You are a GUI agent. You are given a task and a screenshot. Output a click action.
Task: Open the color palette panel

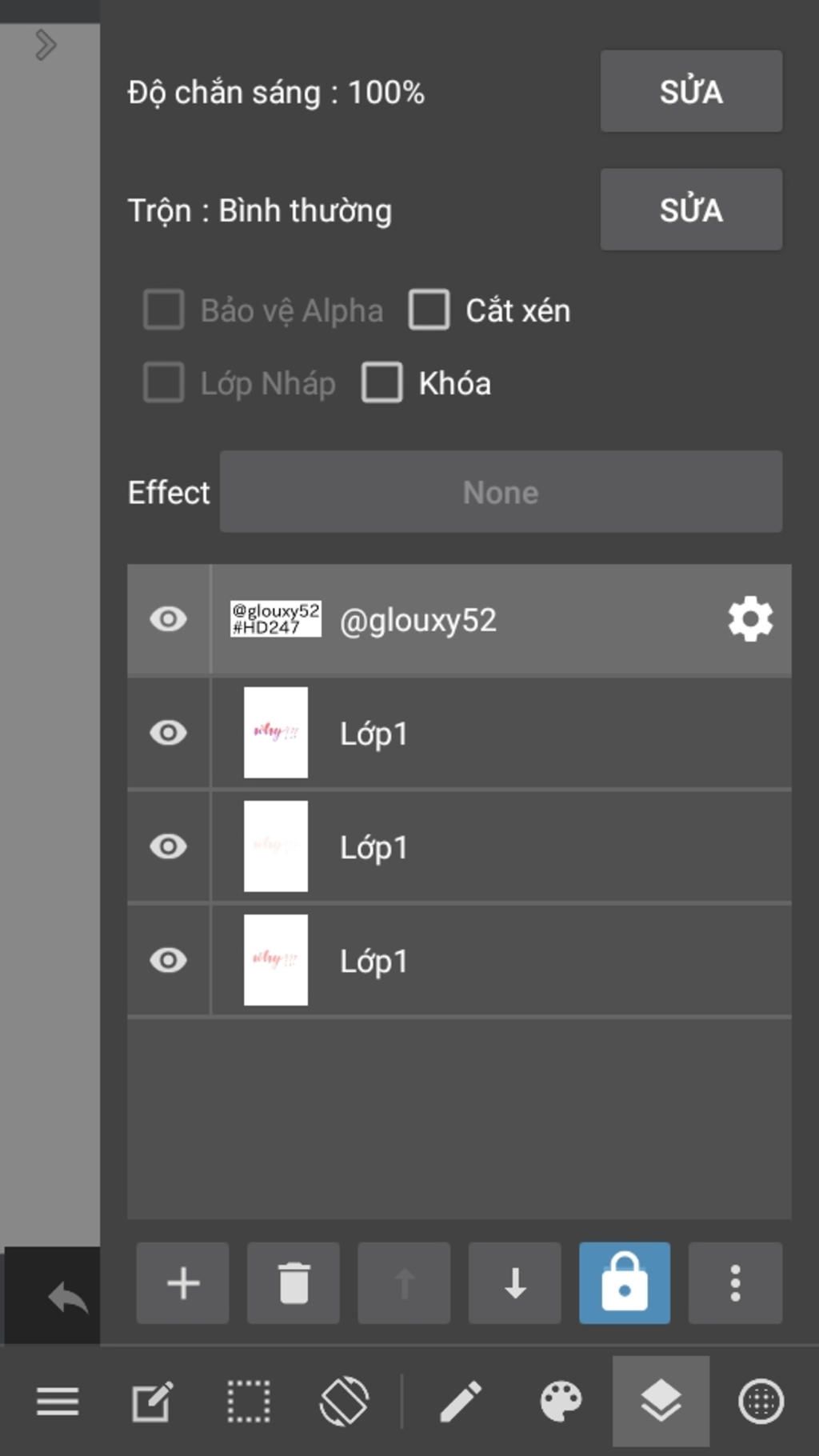(x=561, y=1402)
